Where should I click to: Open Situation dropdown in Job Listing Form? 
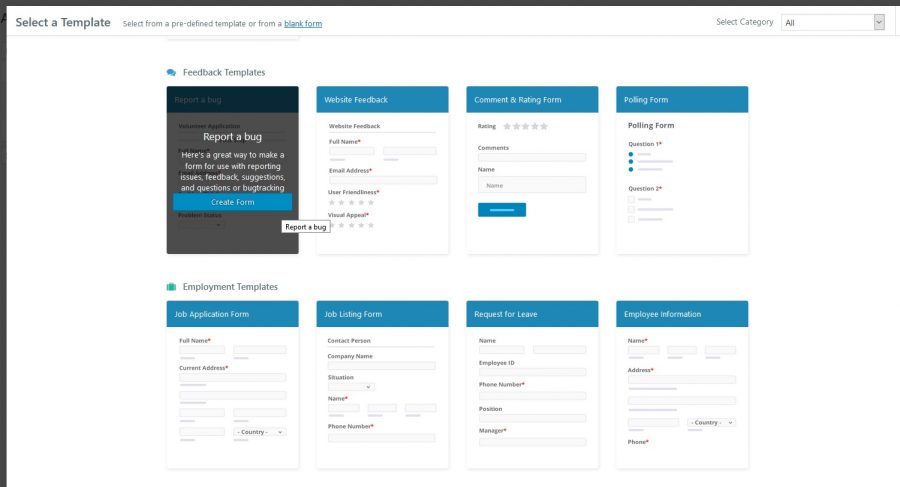click(351, 386)
